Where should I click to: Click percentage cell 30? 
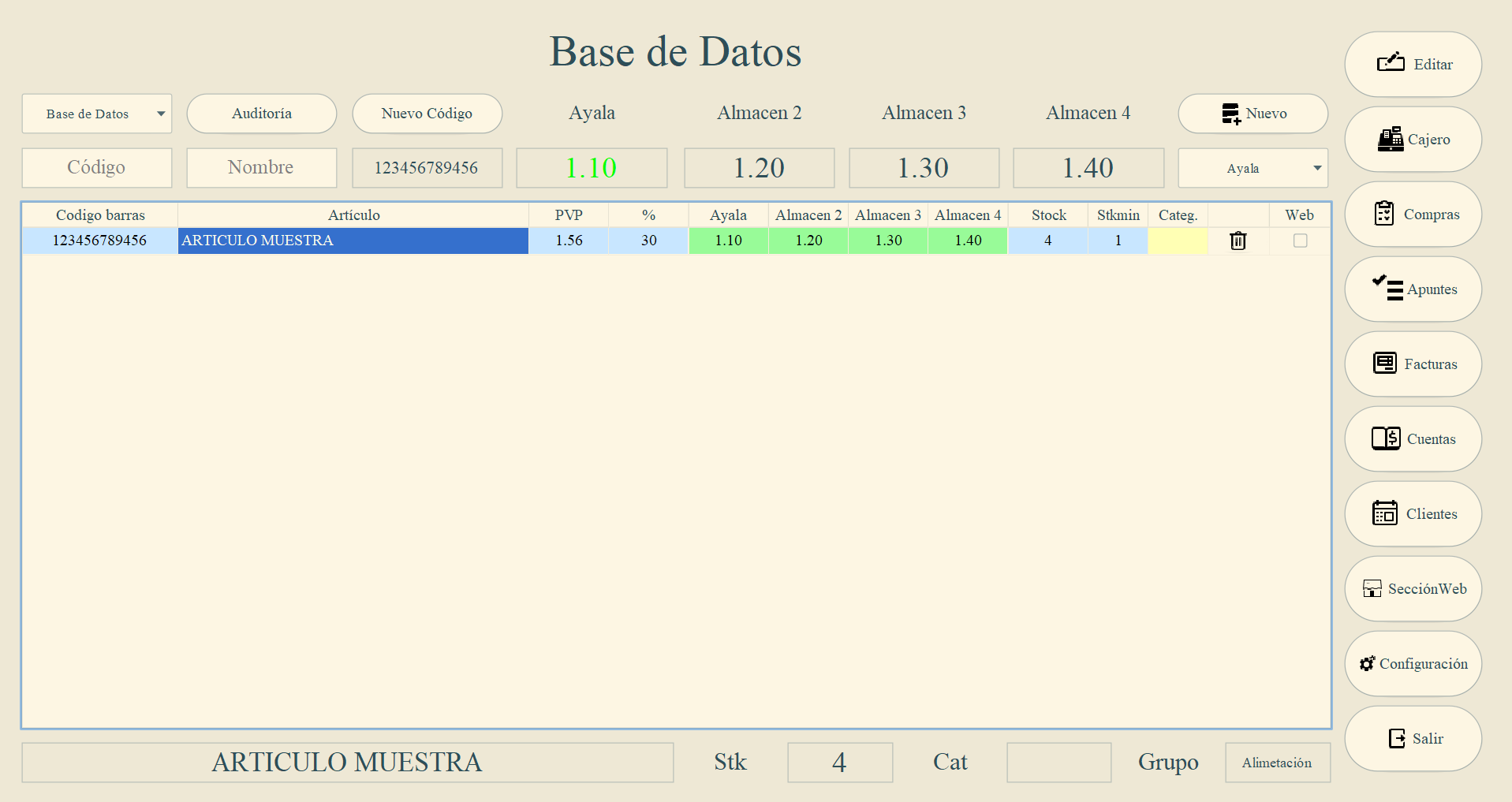648,241
